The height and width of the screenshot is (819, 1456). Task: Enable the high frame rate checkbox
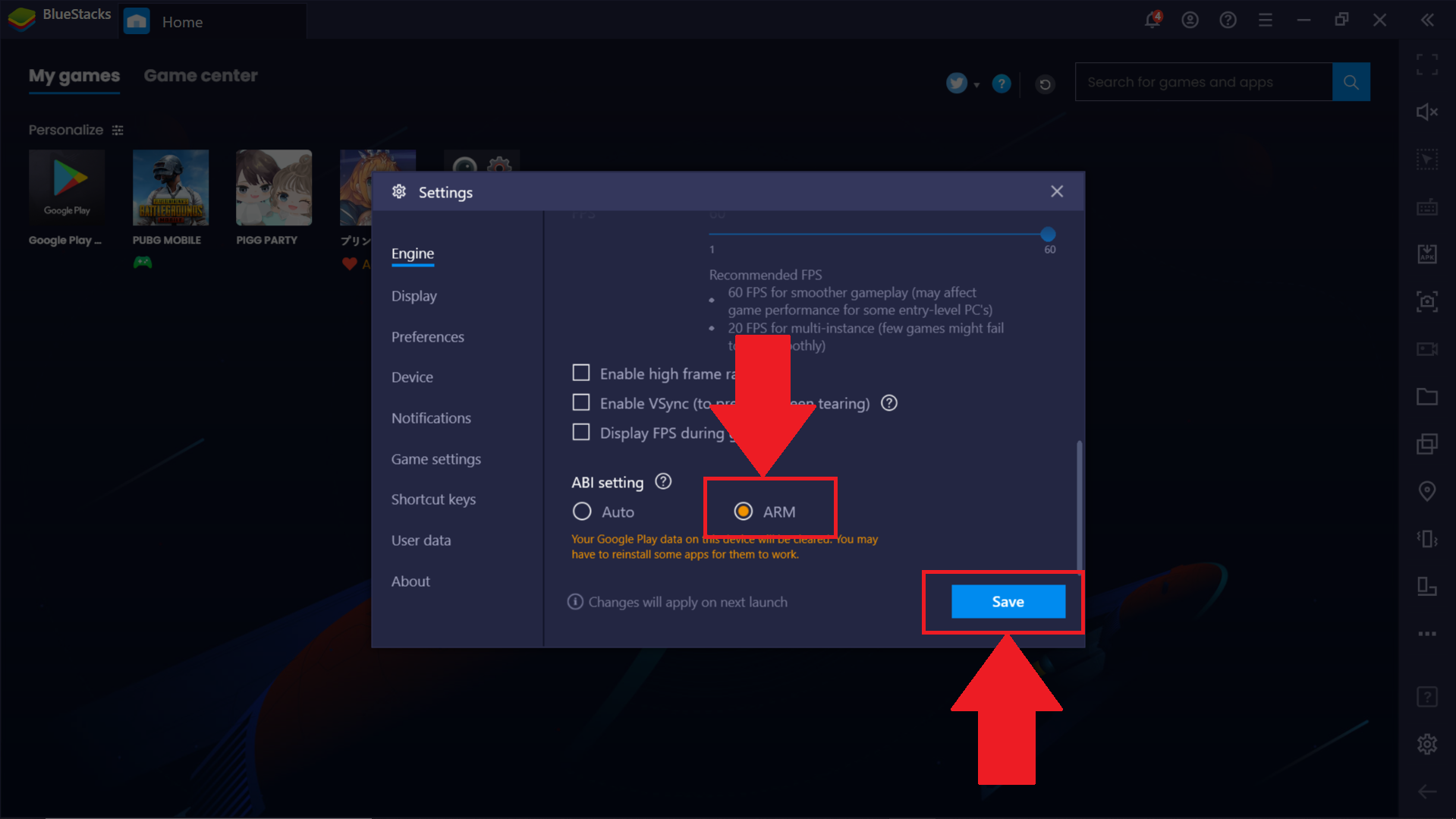pyautogui.click(x=581, y=373)
